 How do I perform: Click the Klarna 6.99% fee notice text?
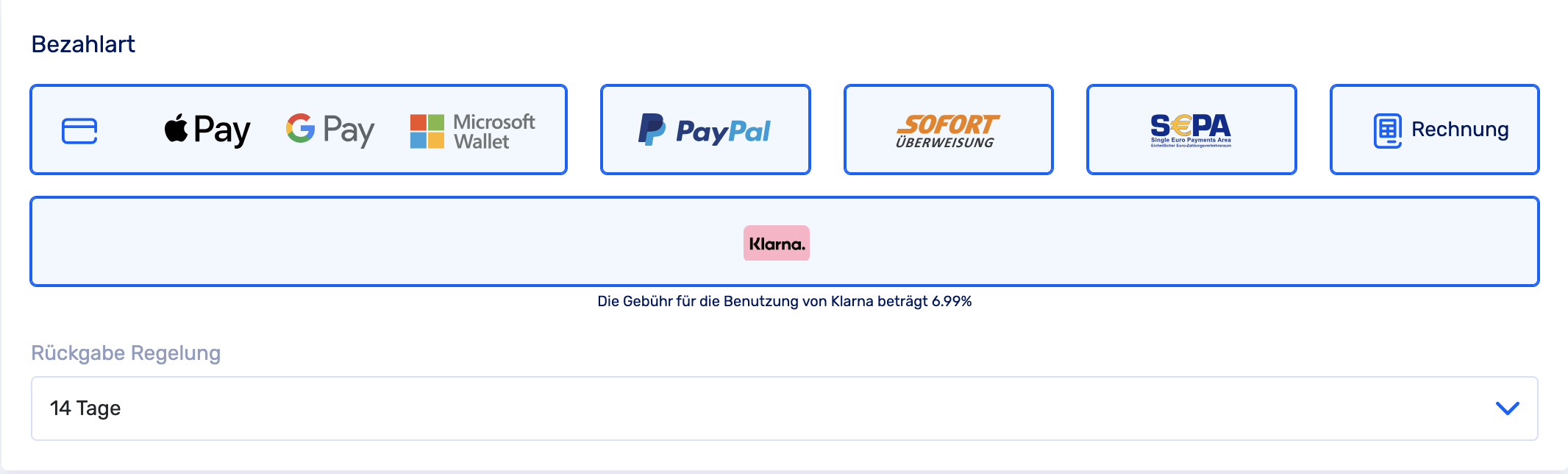point(784,302)
